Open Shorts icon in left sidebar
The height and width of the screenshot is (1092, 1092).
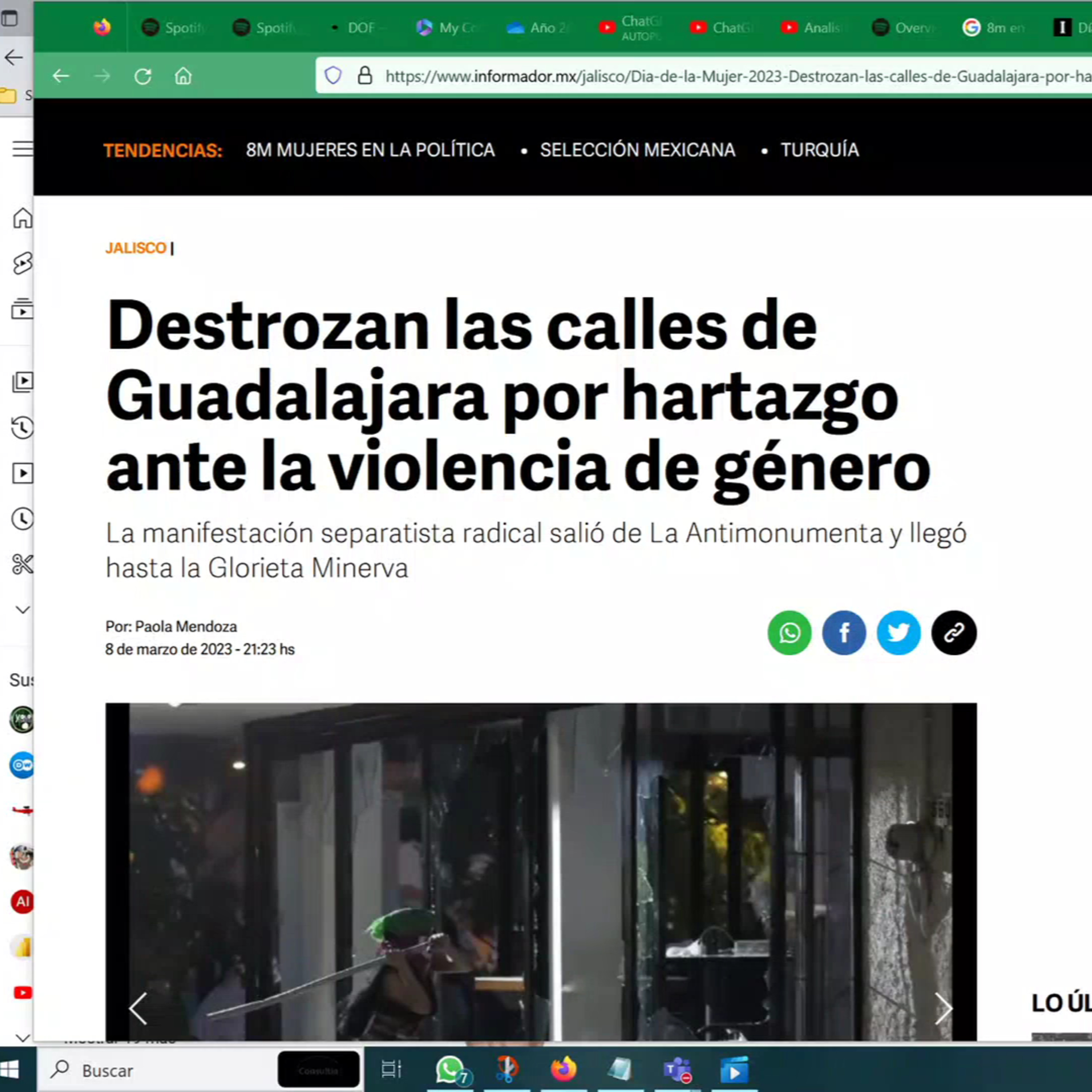tap(23, 264)
